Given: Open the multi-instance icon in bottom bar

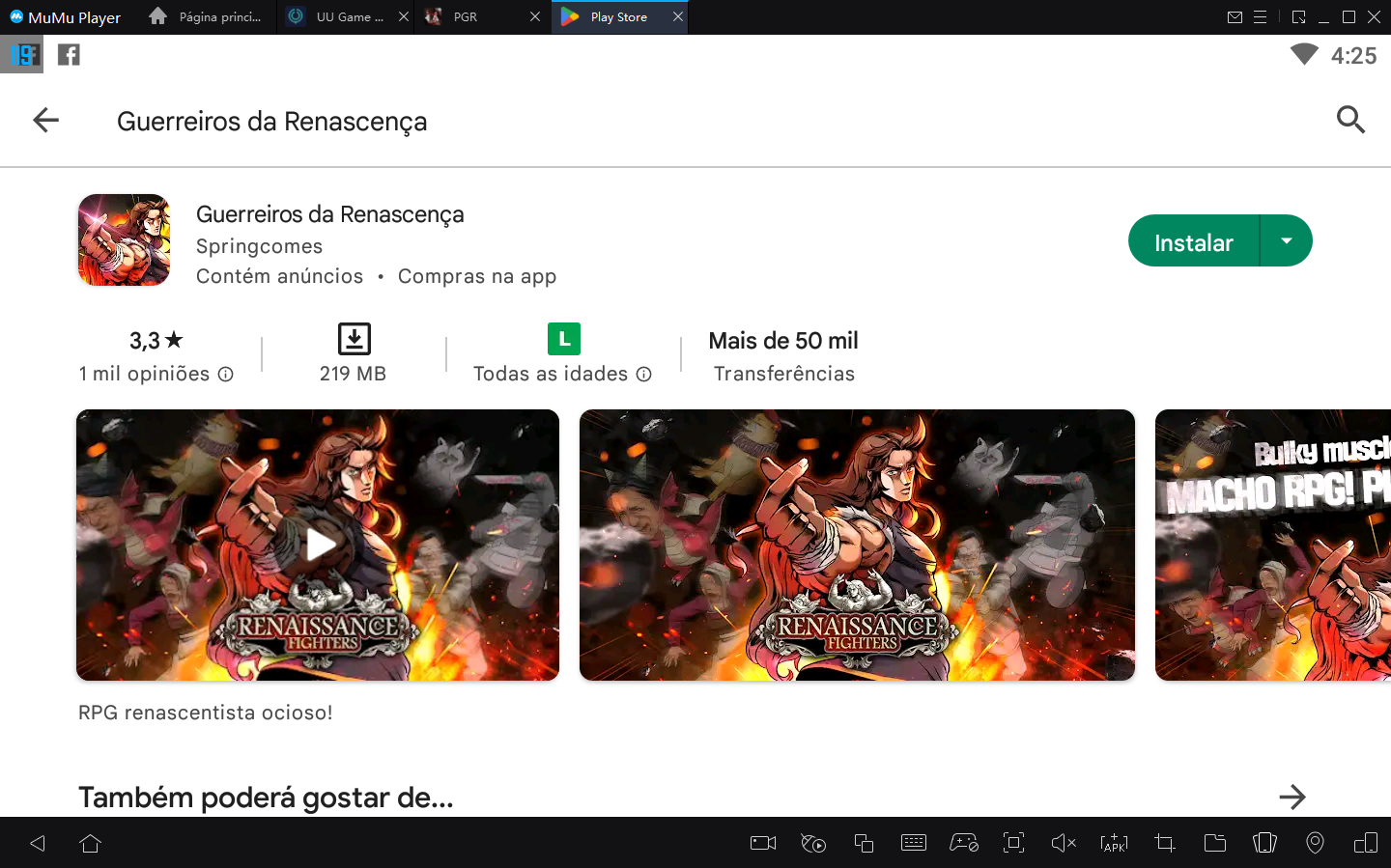Looking at the screenshot, I should coord(864,843).
